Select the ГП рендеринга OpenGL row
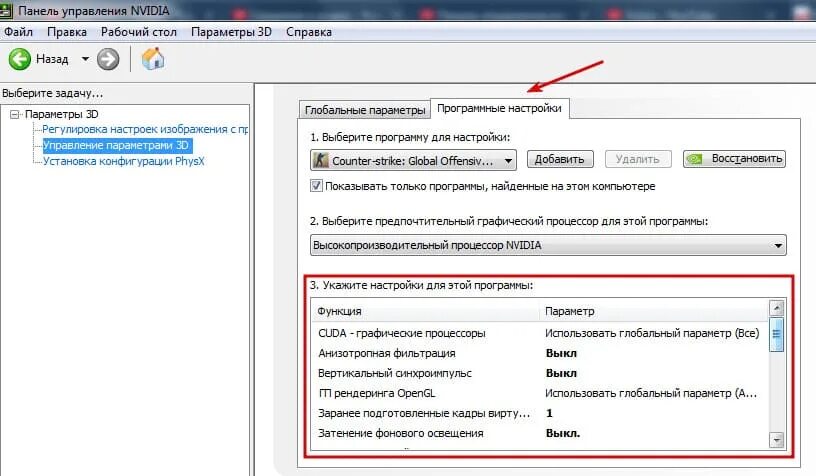This screenshot has height=476, width=816. click(540, 393)
